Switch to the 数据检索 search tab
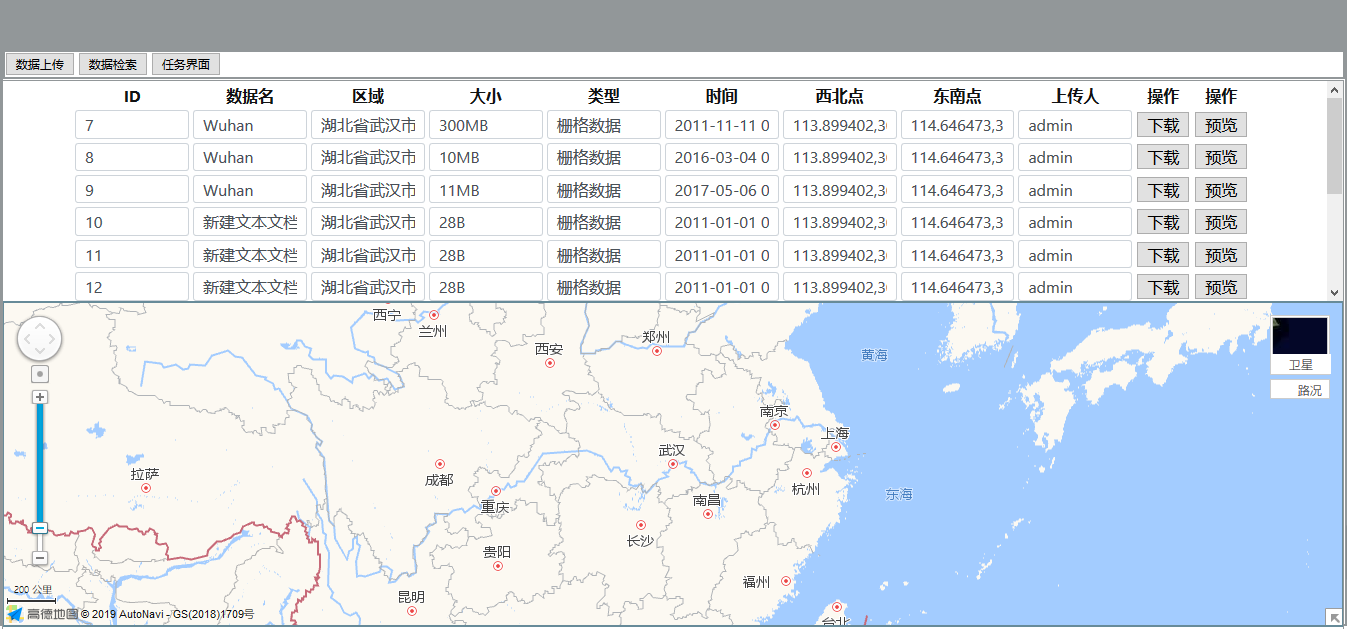The width and height of the screenshot is (1347, 629). tap(113, 64)
